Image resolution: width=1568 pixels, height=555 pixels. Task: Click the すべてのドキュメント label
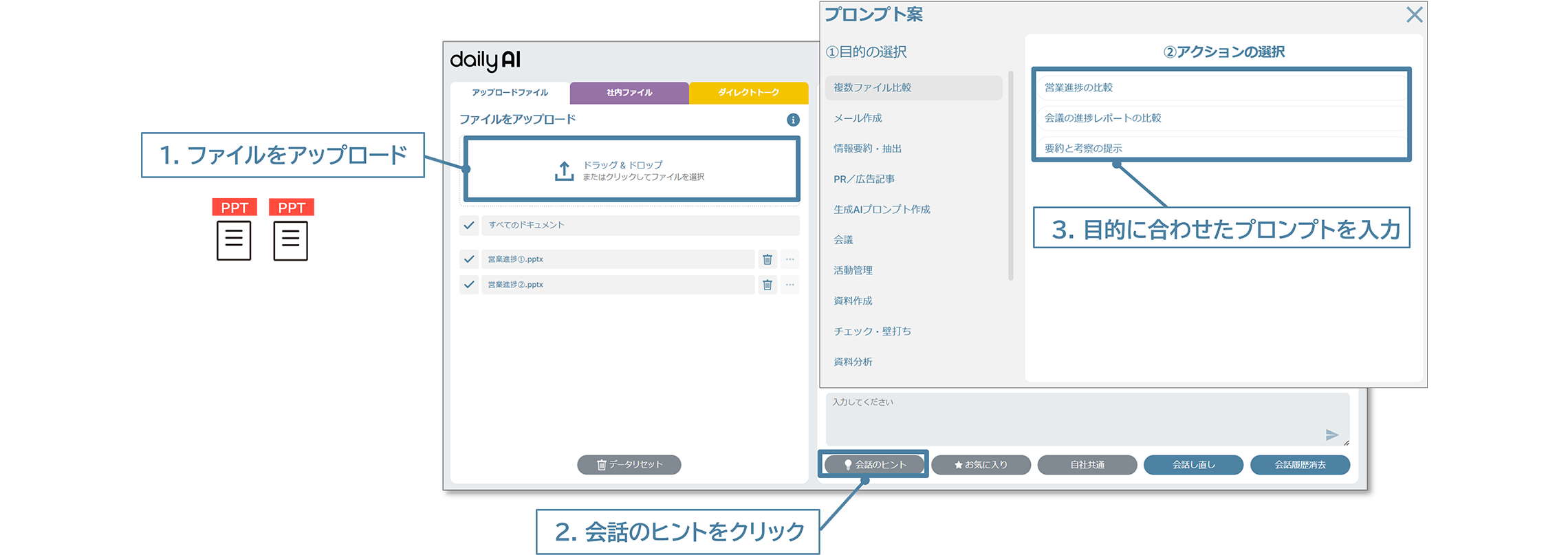[526, 225]
